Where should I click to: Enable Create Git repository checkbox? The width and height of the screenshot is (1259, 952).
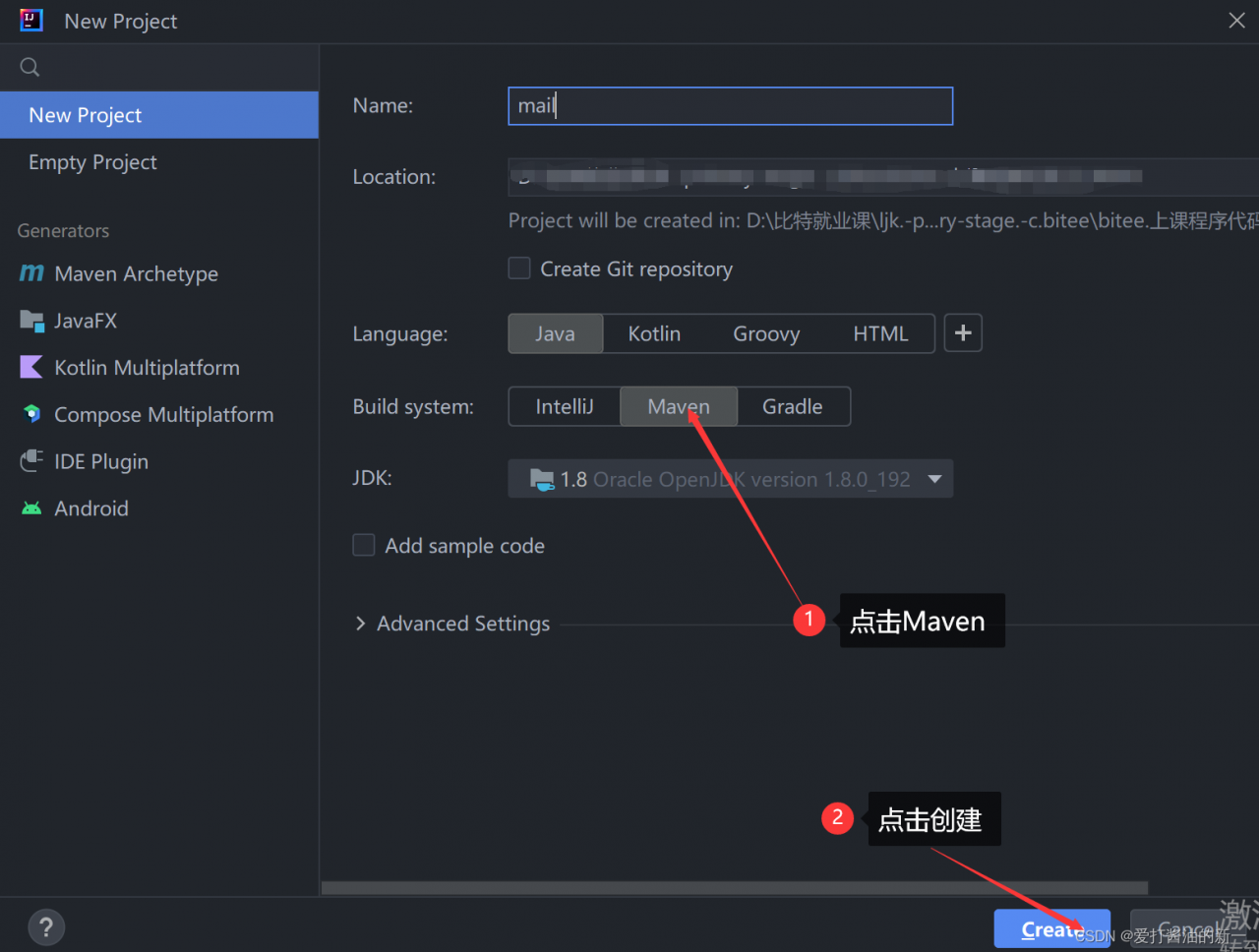(519, 268)
